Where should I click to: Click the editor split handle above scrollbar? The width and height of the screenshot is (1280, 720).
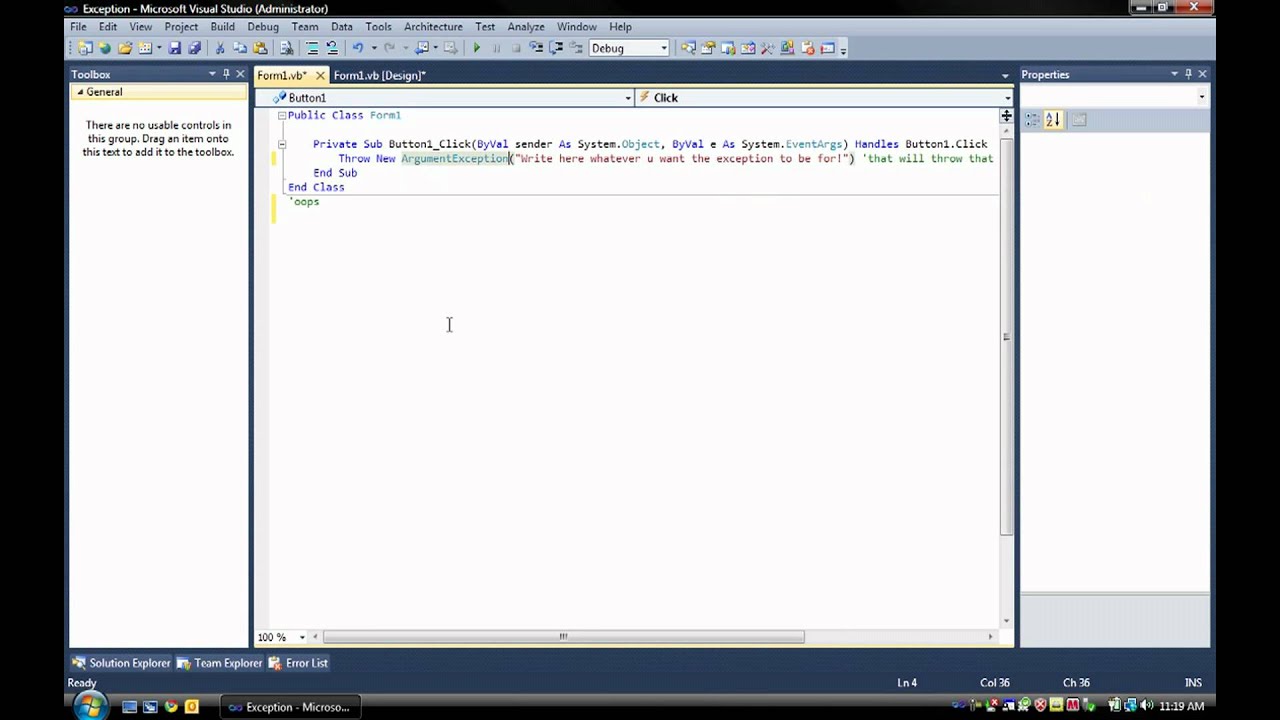1006,117
